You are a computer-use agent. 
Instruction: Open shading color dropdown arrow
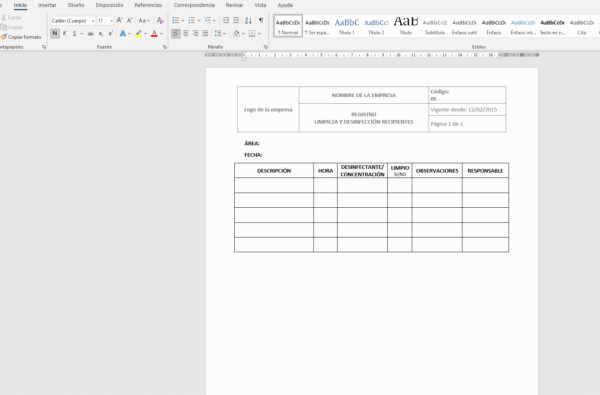pyautogui.click(x=243, y=34)
